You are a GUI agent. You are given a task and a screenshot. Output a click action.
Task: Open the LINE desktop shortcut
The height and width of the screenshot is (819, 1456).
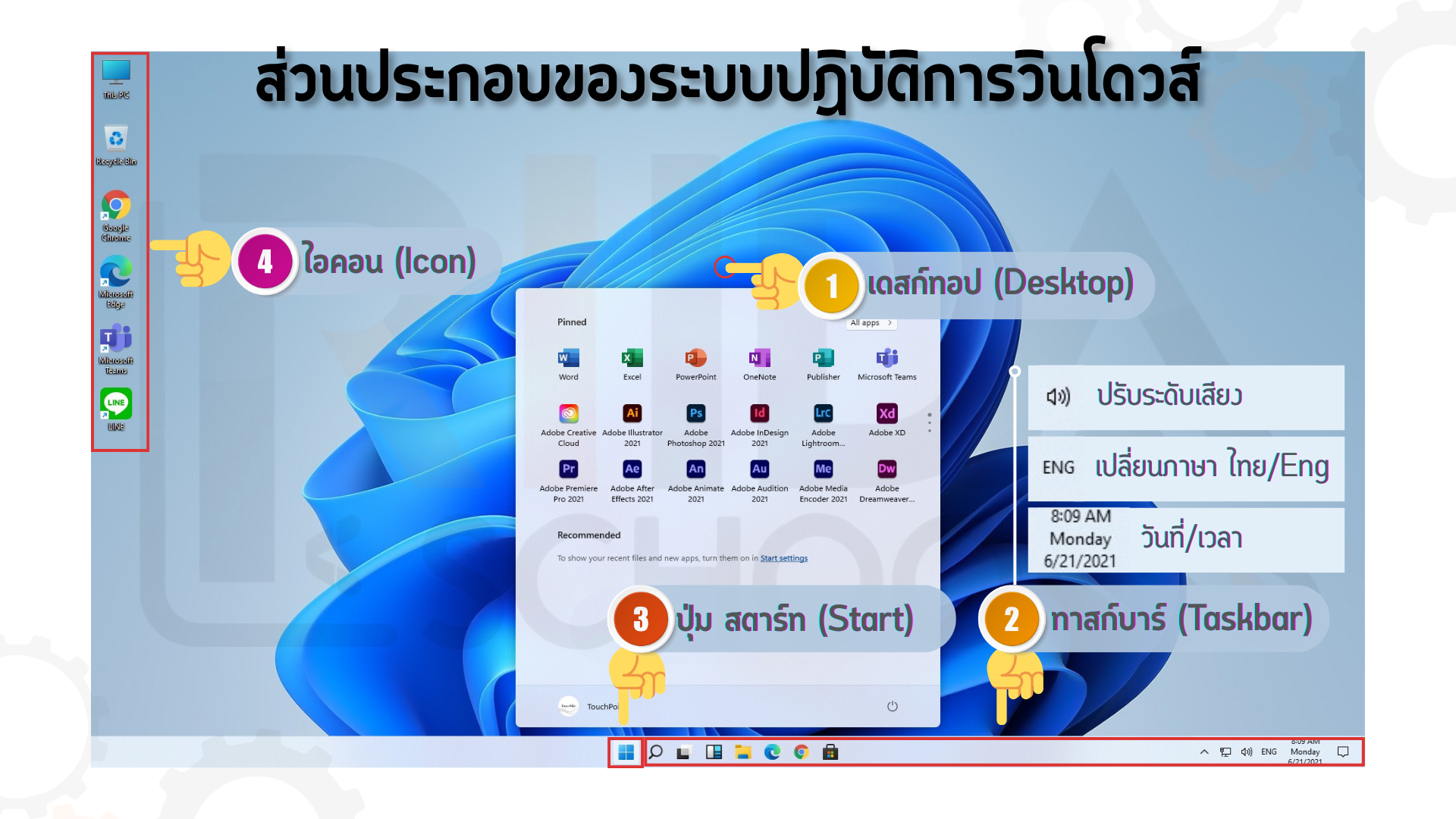pyautogui.click(x=116, y=409)
